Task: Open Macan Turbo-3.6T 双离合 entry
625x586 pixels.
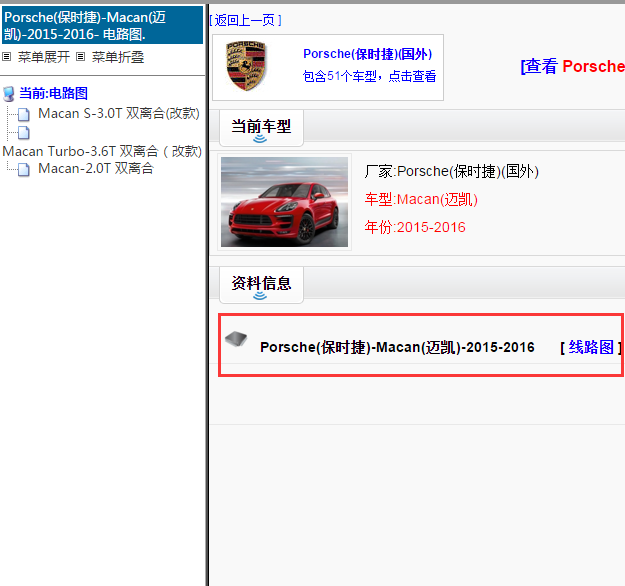Action: pyautogui.click(x=102, y=151)
